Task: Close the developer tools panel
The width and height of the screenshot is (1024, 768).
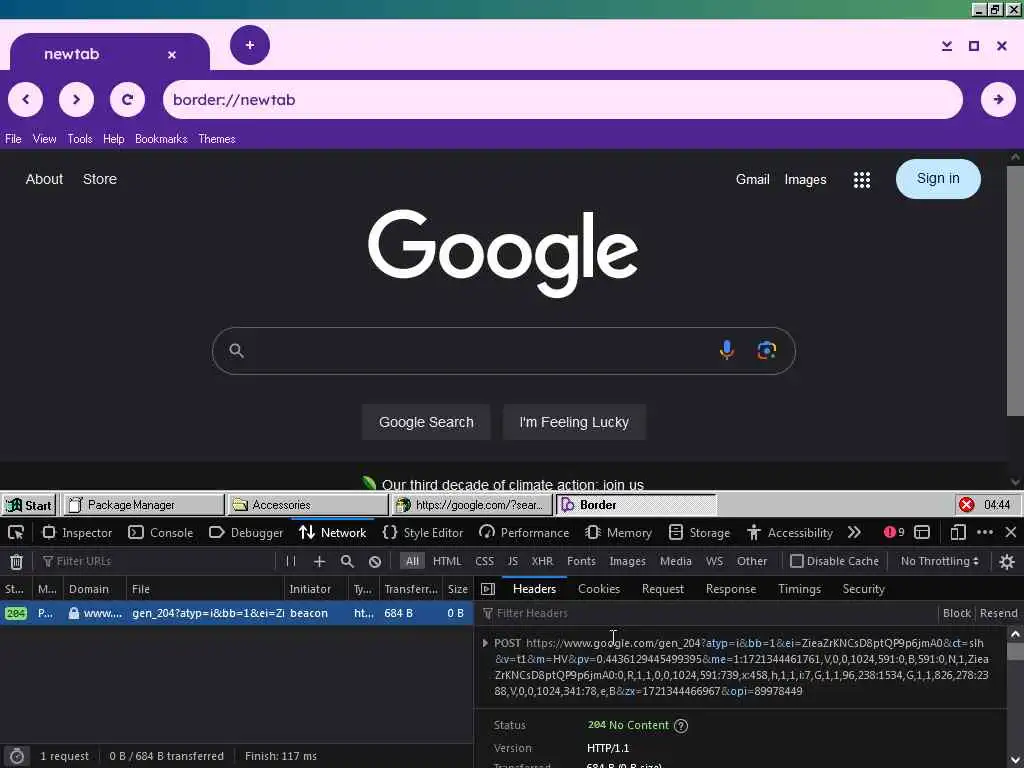Action: pyautogui.click(x=1011, y=532)
